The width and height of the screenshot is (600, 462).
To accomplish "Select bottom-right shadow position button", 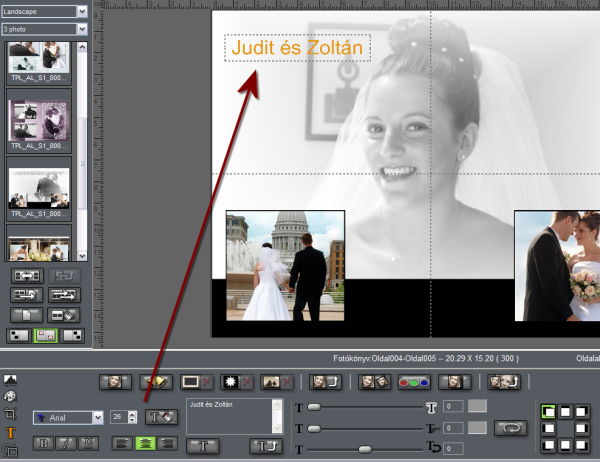I will [x=582, y=445].
